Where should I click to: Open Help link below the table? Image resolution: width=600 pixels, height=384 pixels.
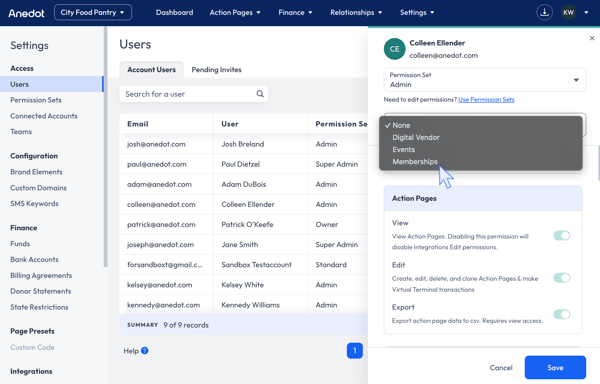pyautogui.click(x=131, y=351)
